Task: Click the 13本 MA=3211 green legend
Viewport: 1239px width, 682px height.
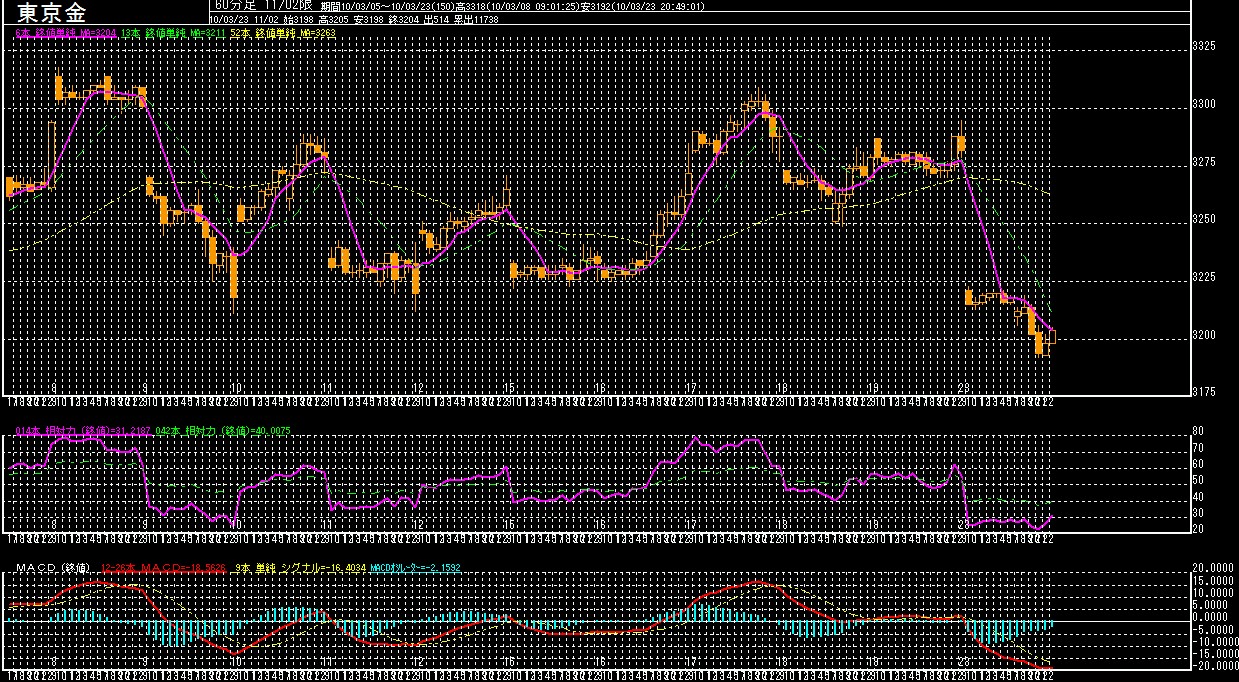Action: point(174,33)
